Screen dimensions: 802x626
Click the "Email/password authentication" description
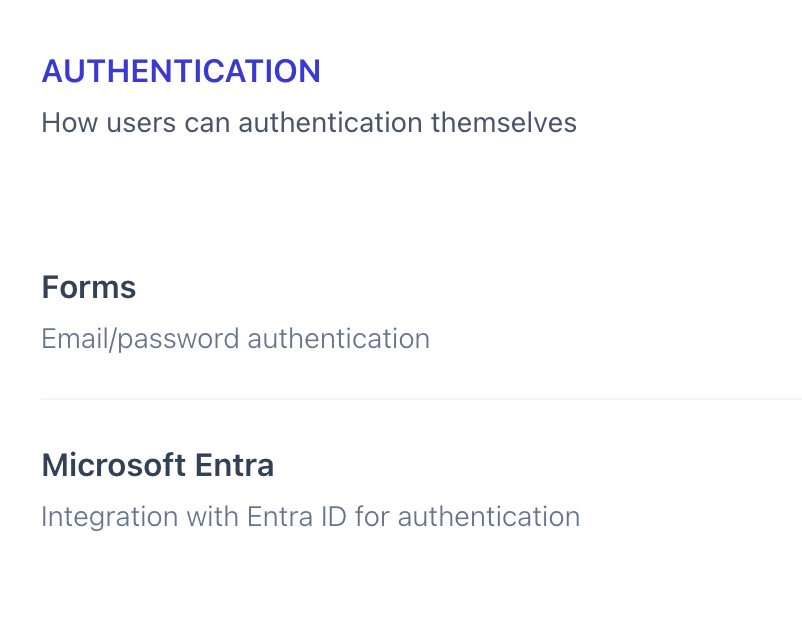(235, 339)
